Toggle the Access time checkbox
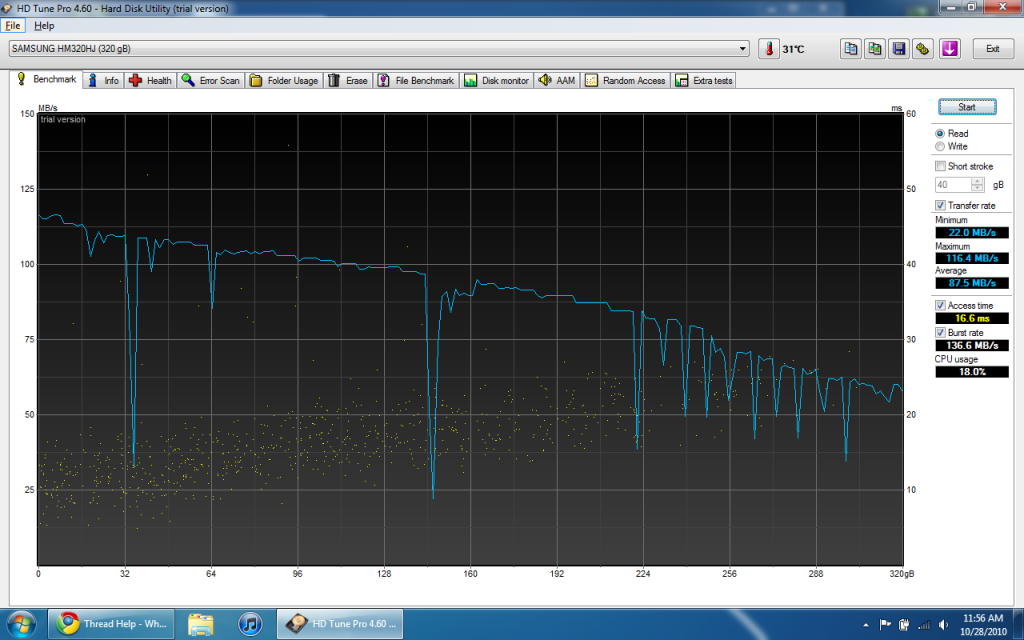This screenshot has width=1024, height=640. pyautogui.click(x=940, y=305)
